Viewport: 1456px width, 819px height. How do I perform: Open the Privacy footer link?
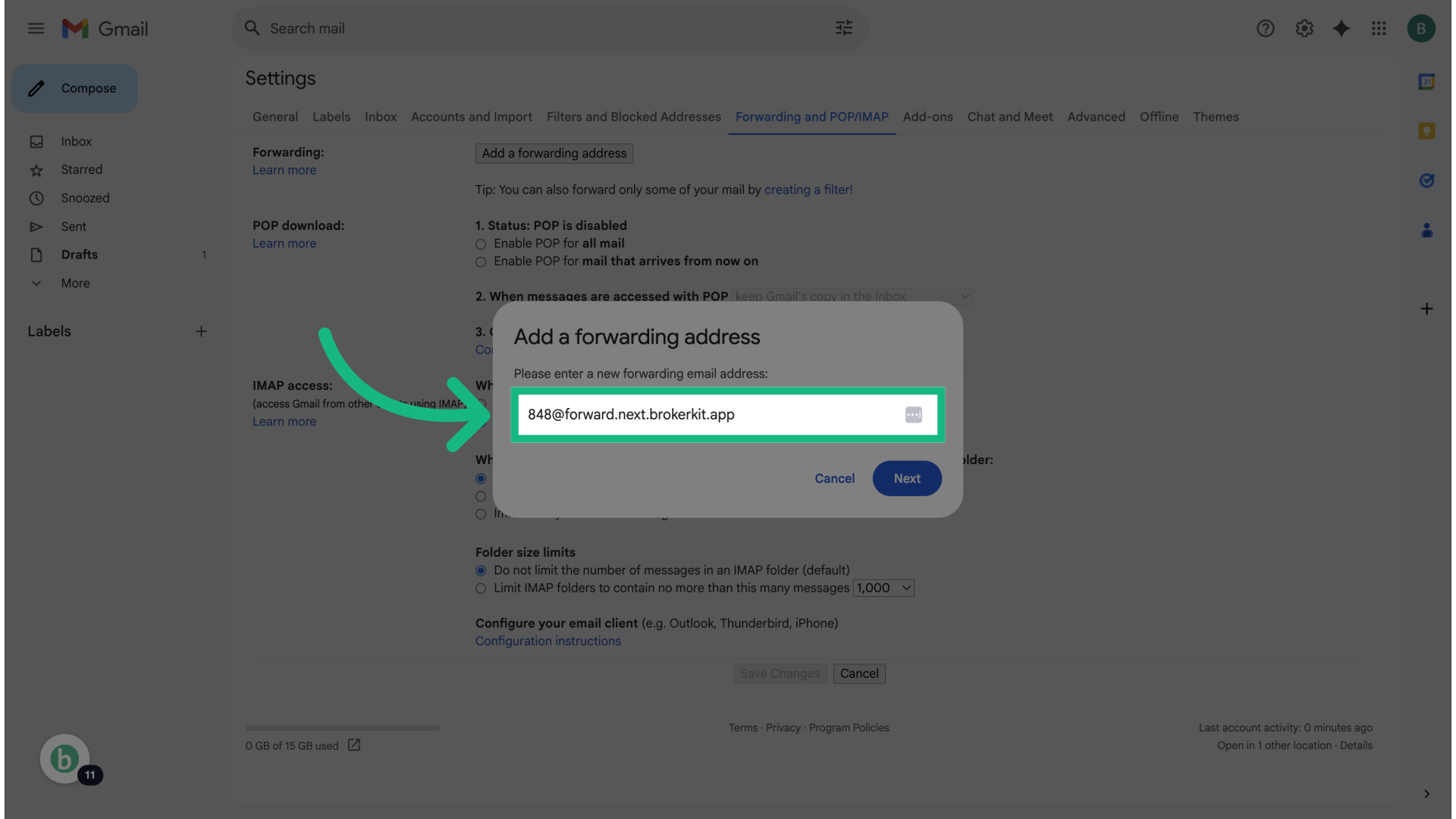(x=783, y=728)
